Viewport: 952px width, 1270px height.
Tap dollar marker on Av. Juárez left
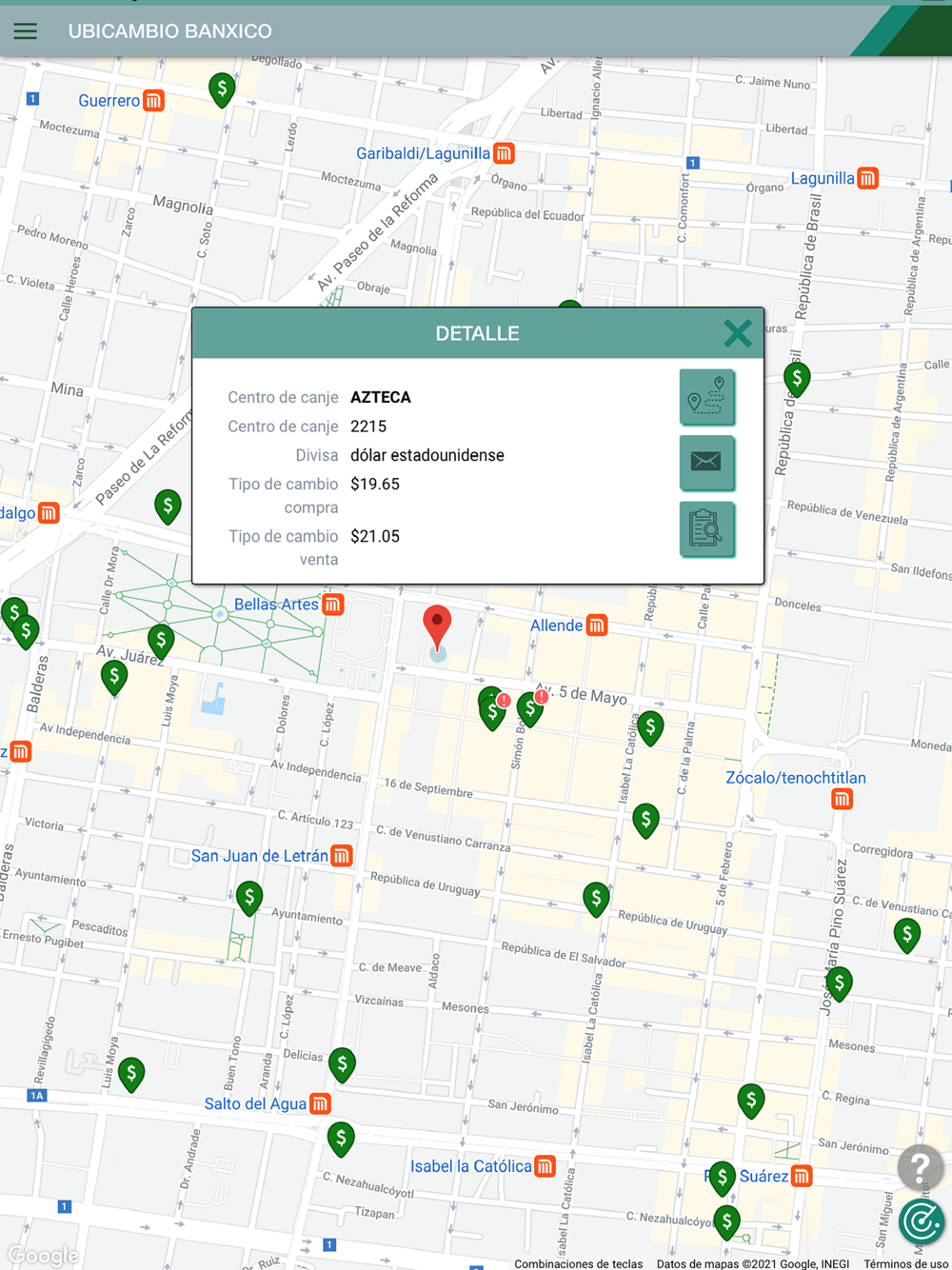(114, 679)
